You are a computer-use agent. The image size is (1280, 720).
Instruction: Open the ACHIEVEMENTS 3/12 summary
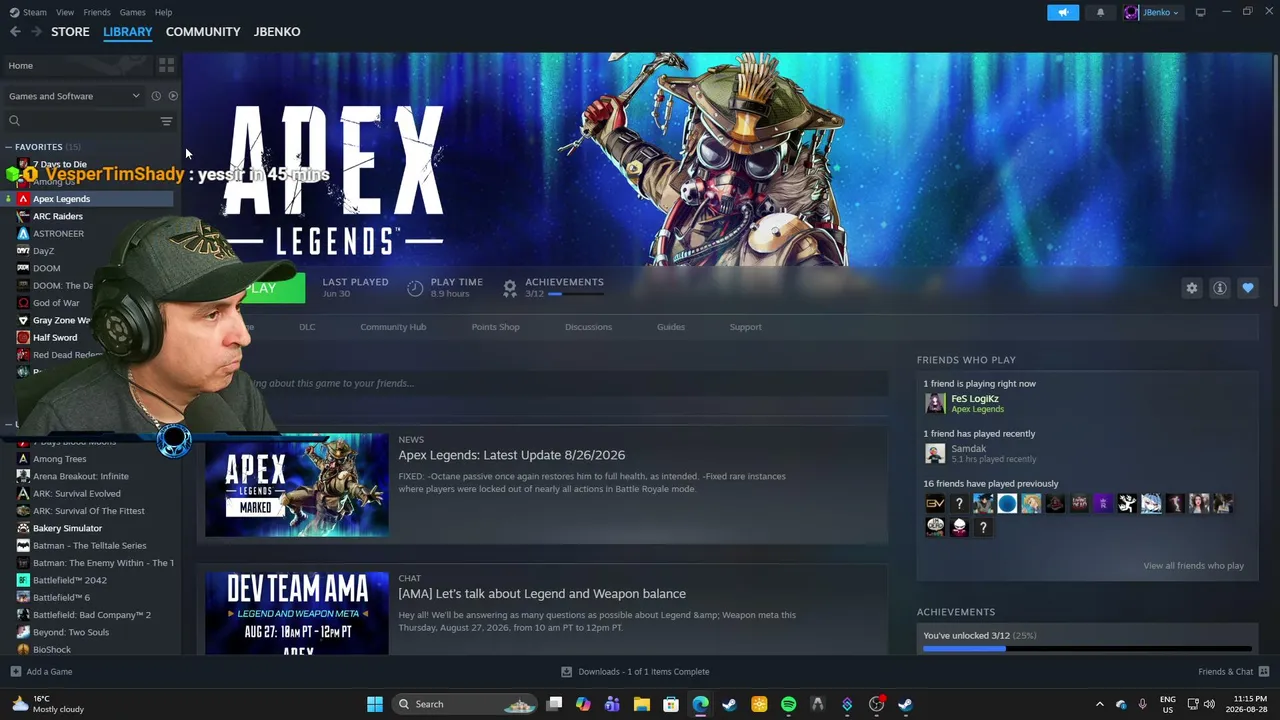pyautogui.click(x=553, y=287)
